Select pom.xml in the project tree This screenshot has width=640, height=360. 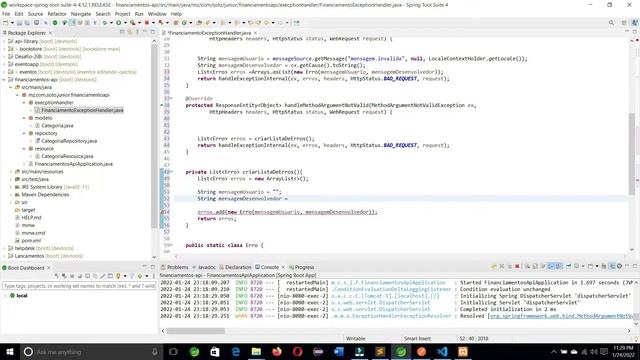tap(31, 241)
